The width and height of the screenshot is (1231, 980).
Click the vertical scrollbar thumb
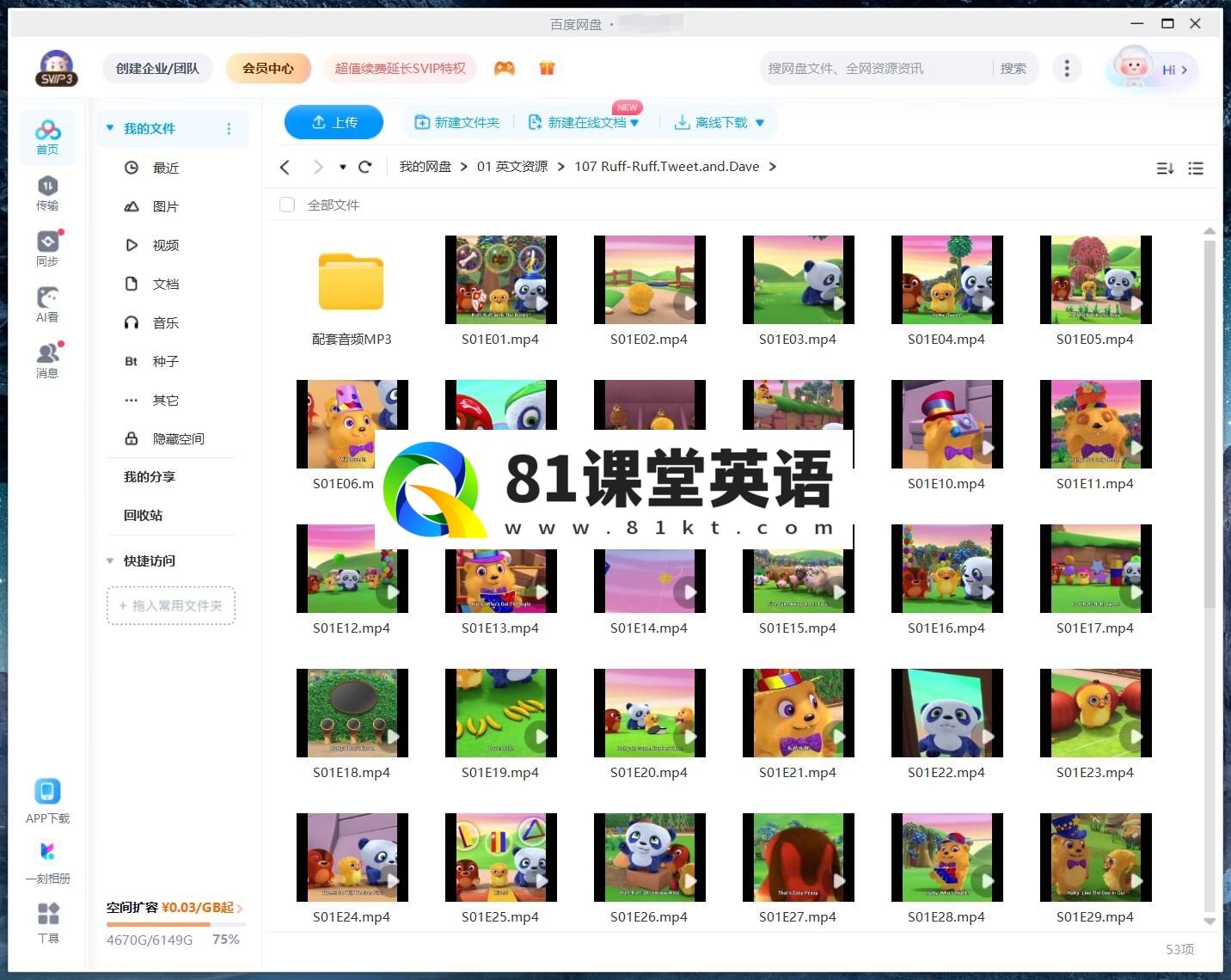click(x=1210, y=423)
